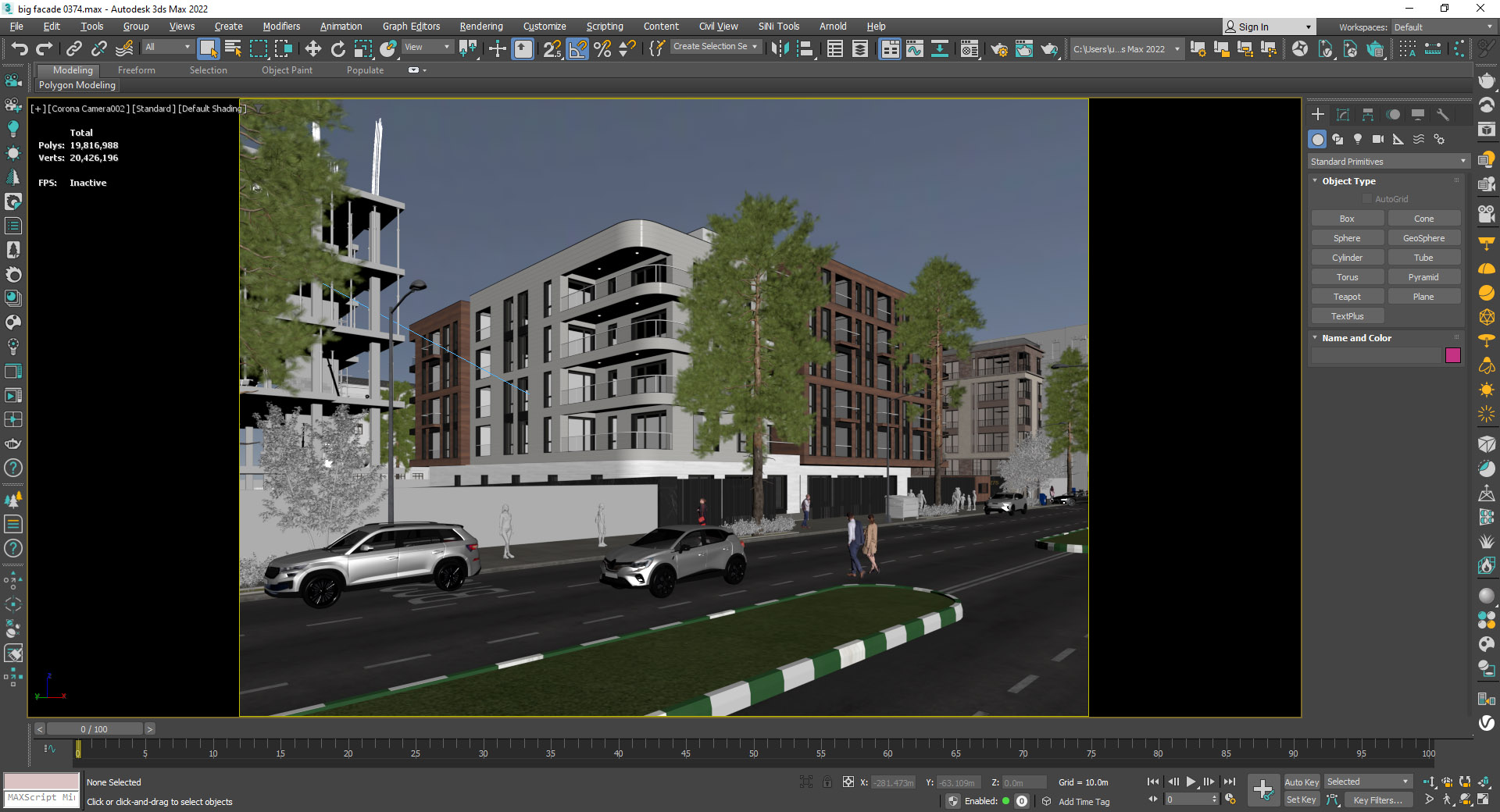Click the Box primitive button

point(1347,219)
